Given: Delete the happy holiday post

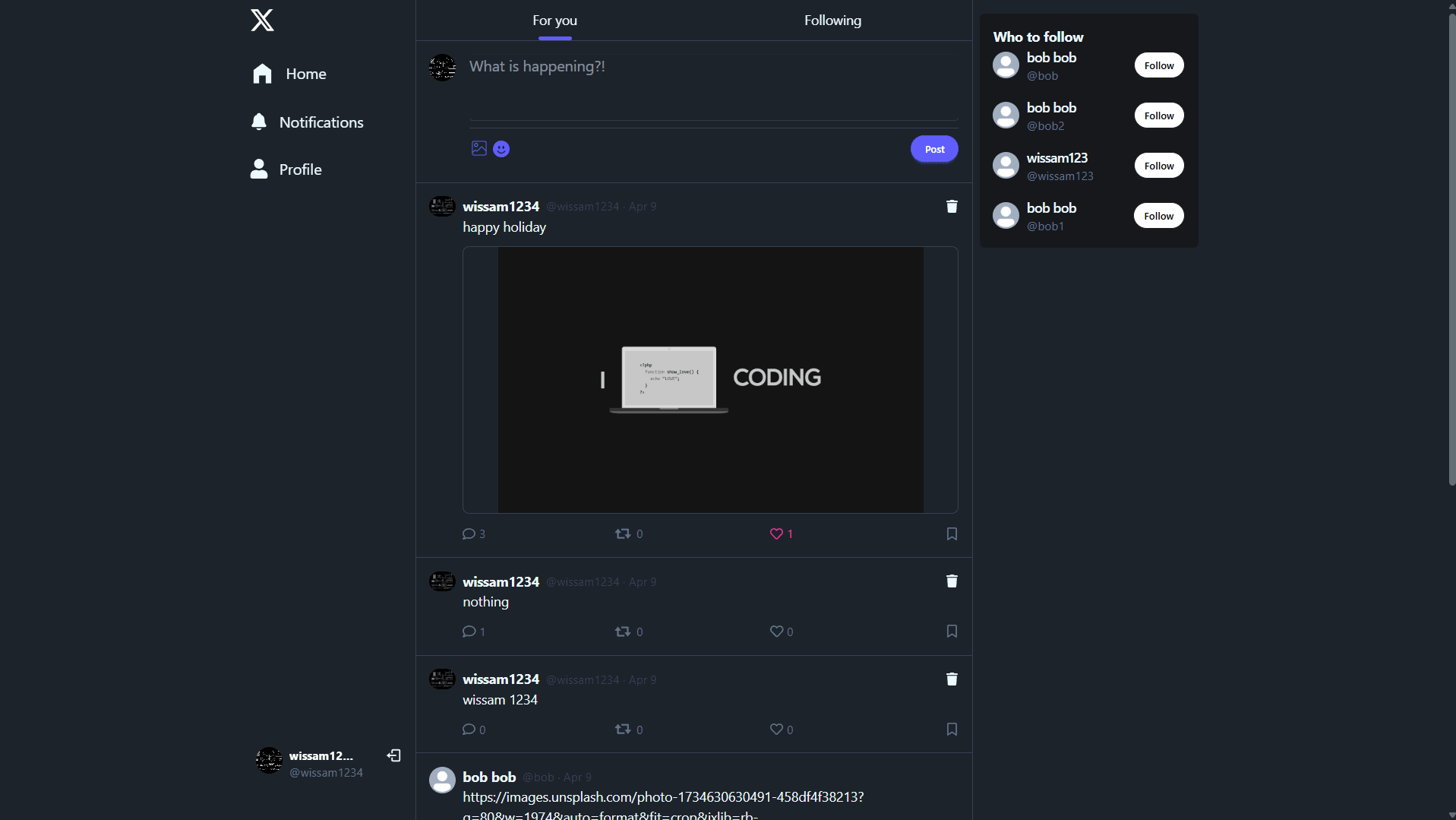Looking at the screenshot, I should [x=952, y=207].
